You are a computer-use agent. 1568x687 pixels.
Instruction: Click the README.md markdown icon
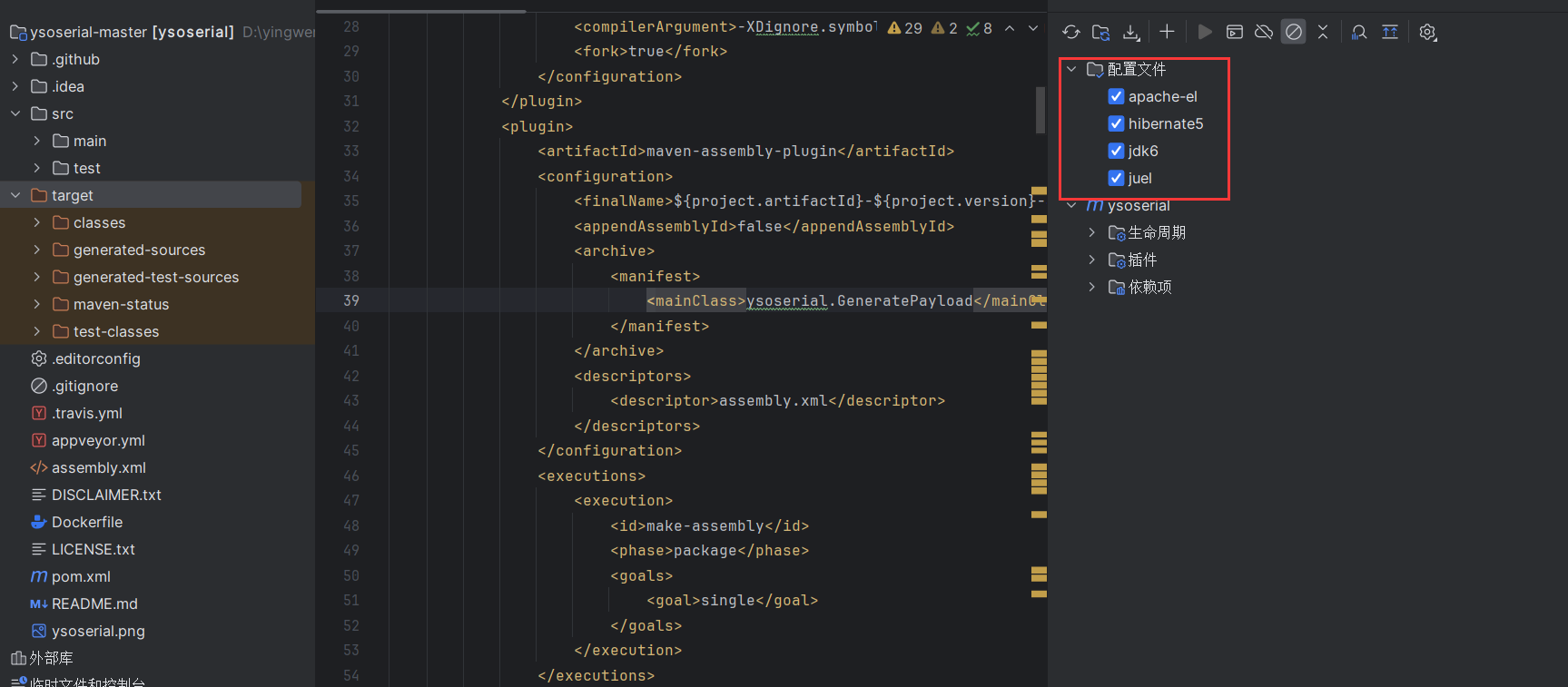pos(39,604)
